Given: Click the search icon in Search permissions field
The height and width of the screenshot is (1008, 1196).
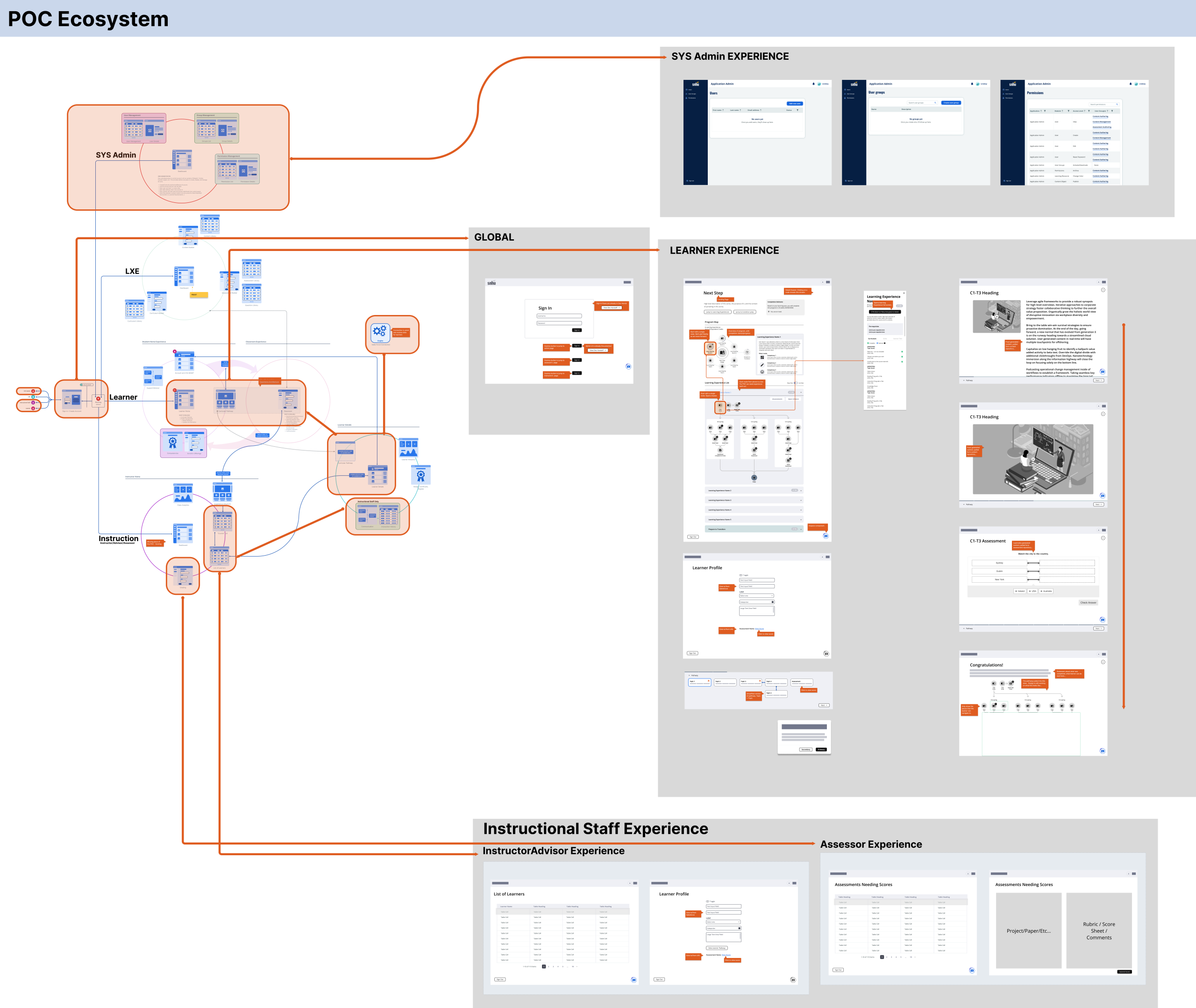Looking at the screenshot, I should click(1117, 105).
